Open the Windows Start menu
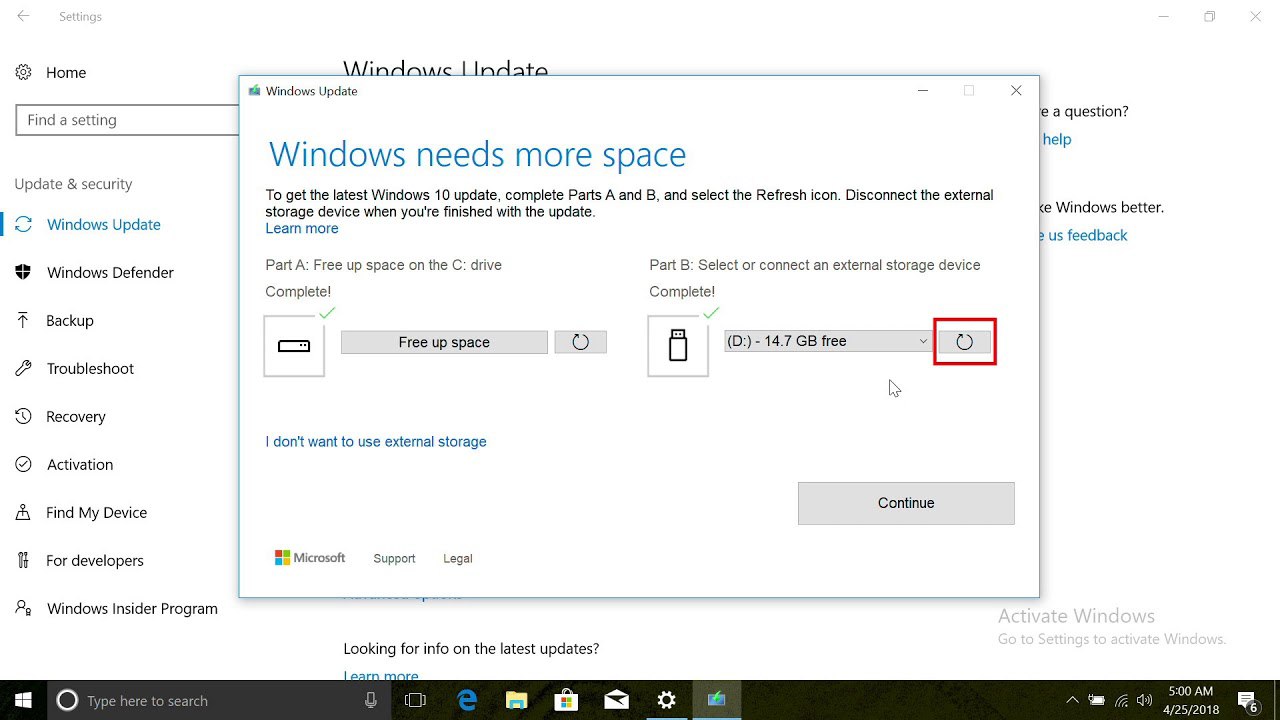The image size is (1280, 720). (x=23, y=700)
